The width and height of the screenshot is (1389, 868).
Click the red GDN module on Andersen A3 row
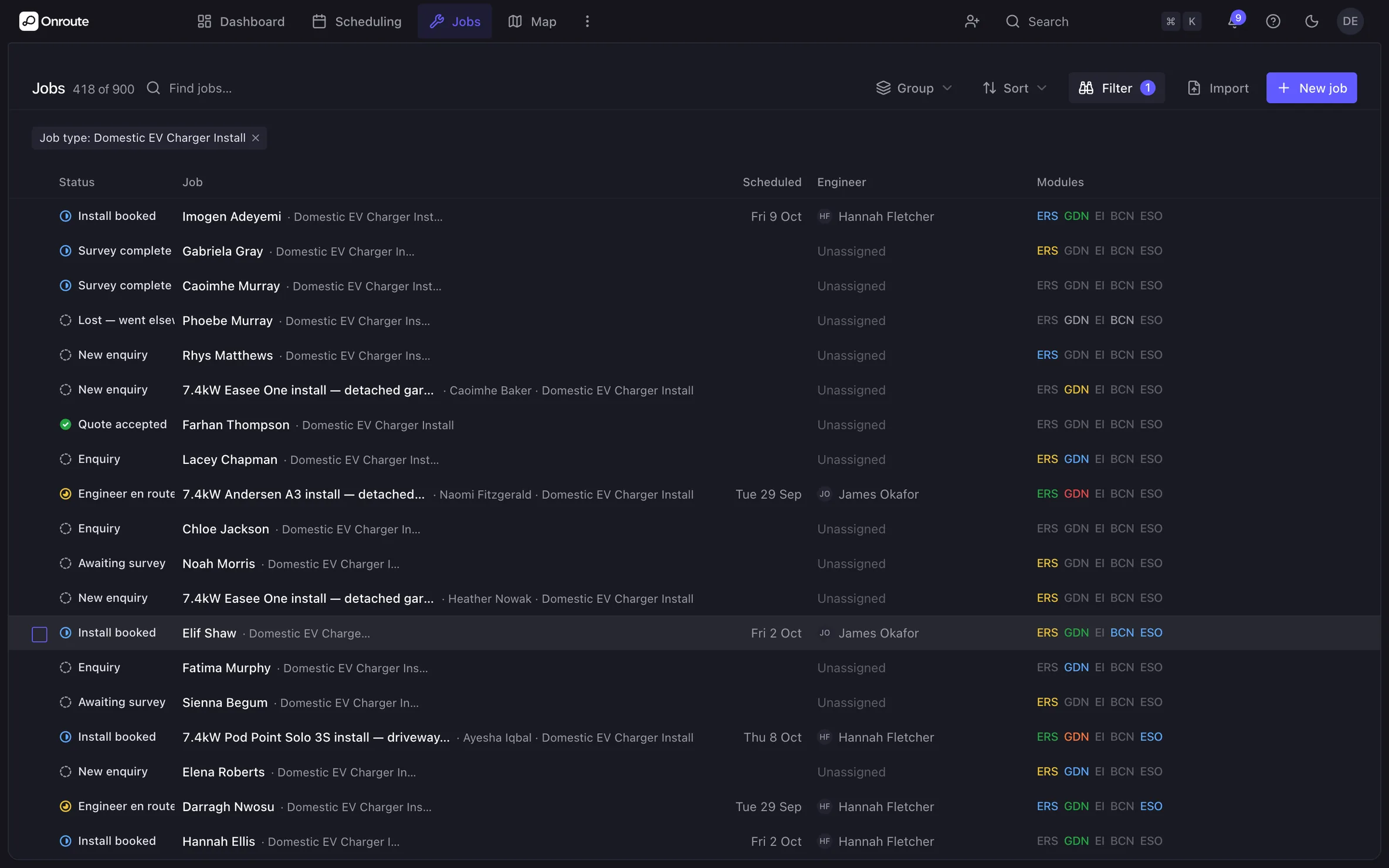tap(1076, 494)
